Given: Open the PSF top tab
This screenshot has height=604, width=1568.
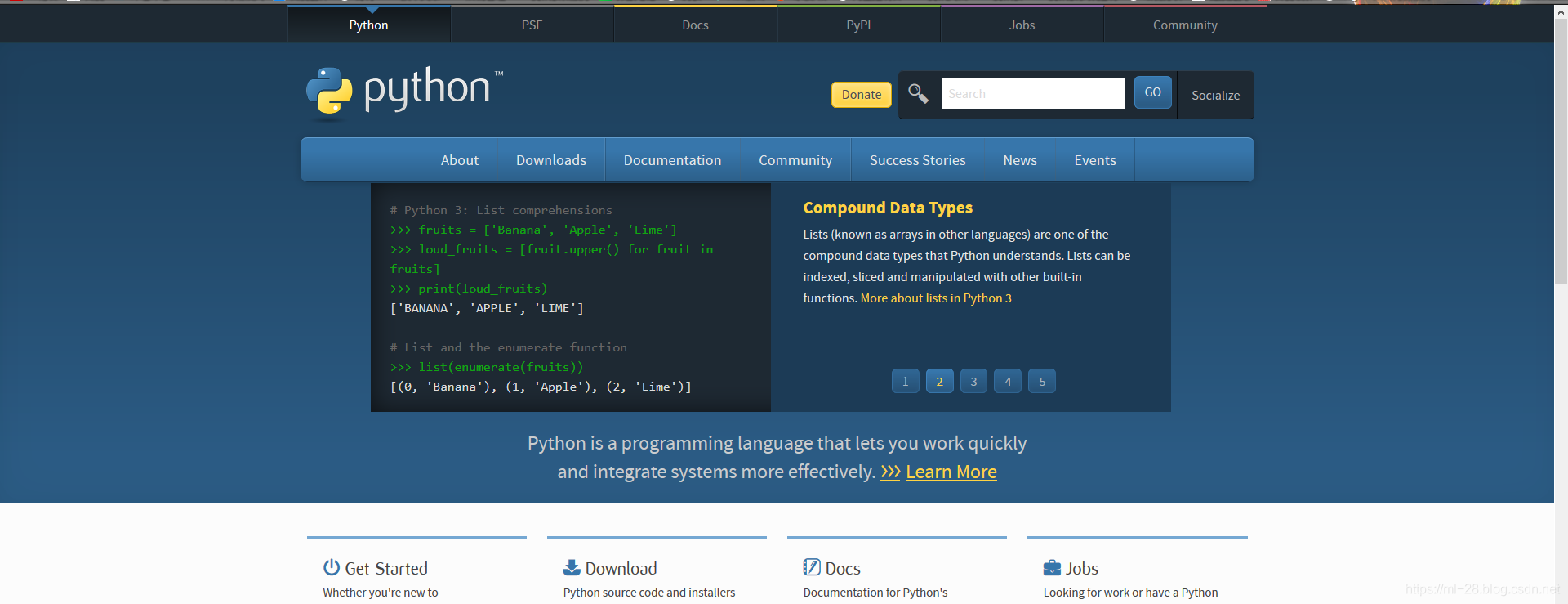Looking at the screenshot, I should [x=532, y=25].
